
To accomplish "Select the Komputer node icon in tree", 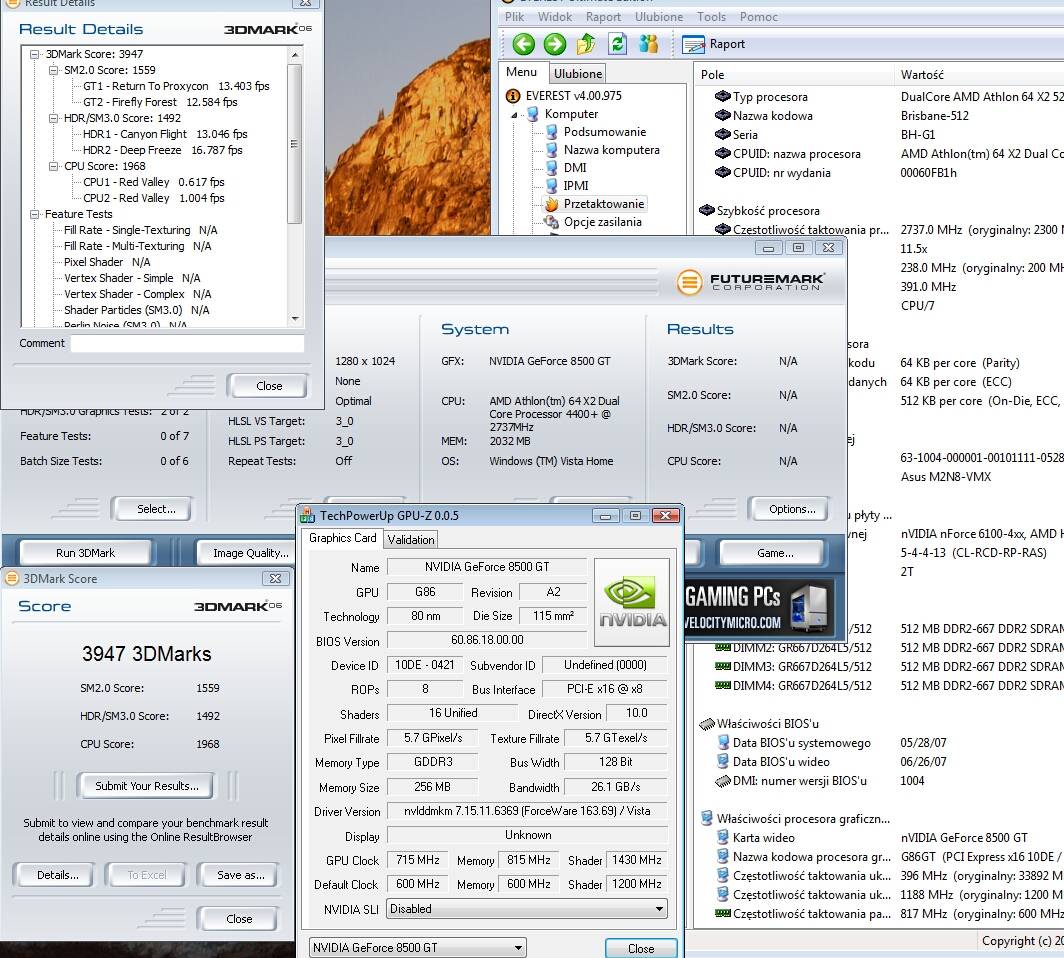I will tap(533, 114).
